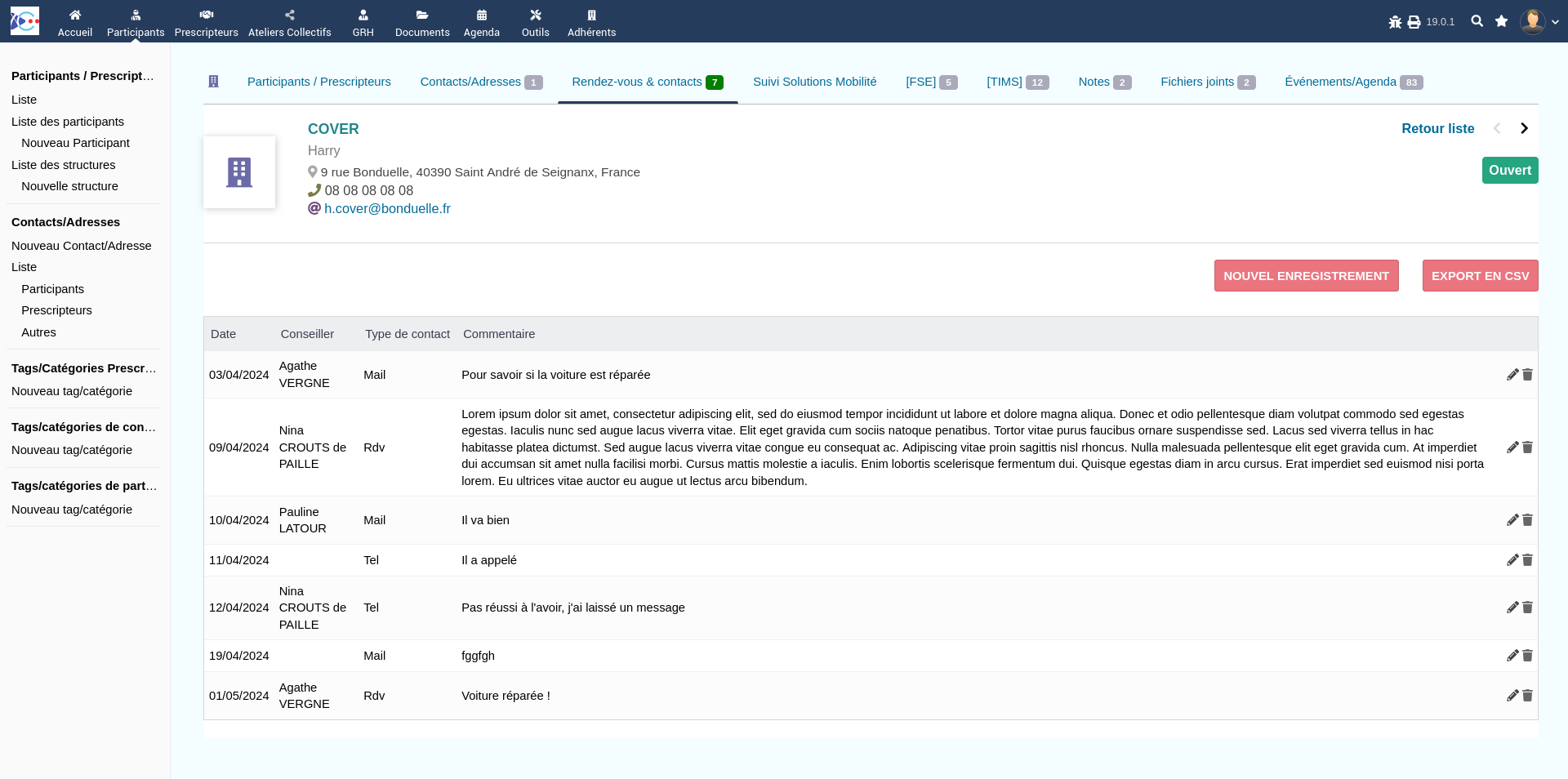Edit the 01/05/2024 'Voiture réparée' entry

point(1512,696)
